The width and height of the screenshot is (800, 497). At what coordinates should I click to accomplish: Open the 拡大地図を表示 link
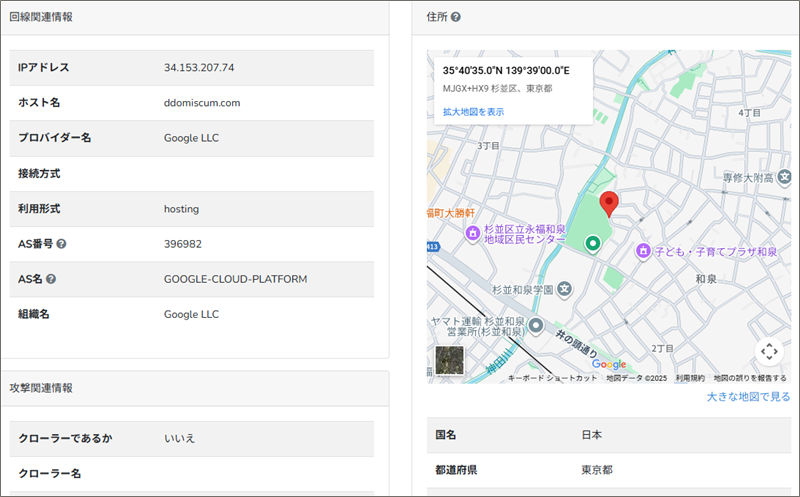(x=473, y=112)
